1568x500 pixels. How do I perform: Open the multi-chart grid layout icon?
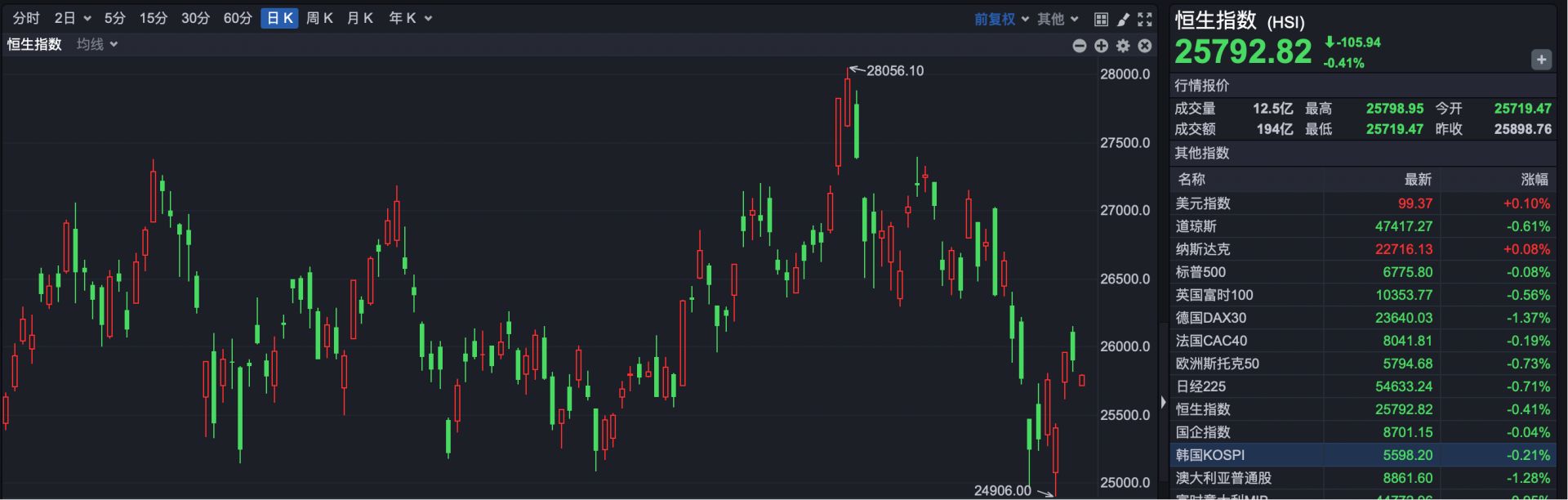pyautogui.click(x=1101, y=19)
